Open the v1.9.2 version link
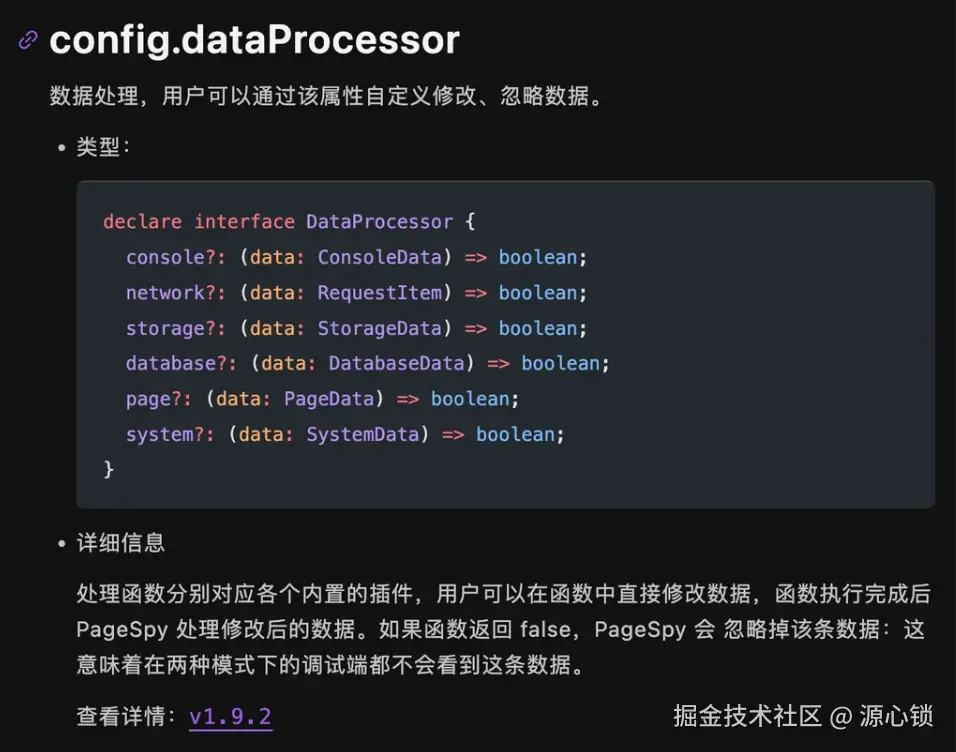The width and height of the screenshot is (956, 752). (x=230, y=717)
